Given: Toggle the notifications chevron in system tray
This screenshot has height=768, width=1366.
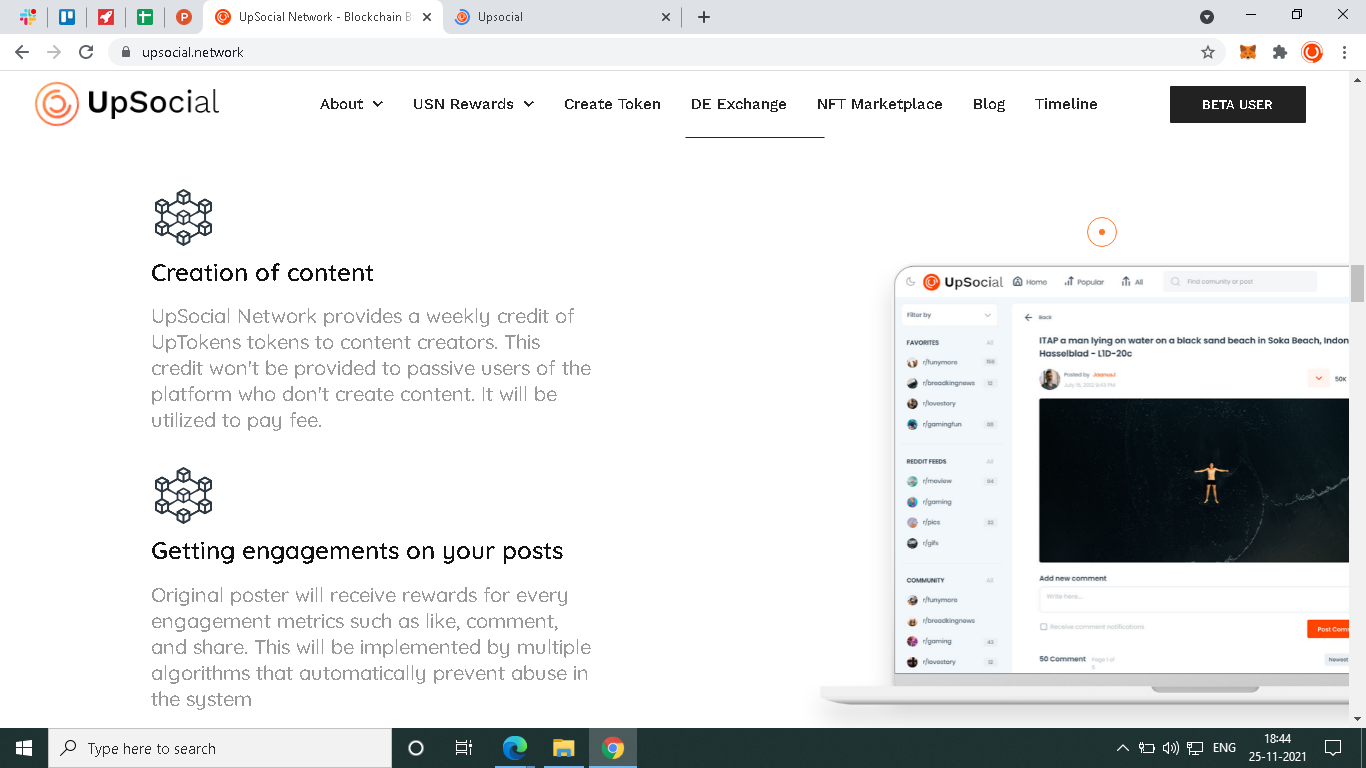Looking at the screenshot, I should coord(1122,747).
